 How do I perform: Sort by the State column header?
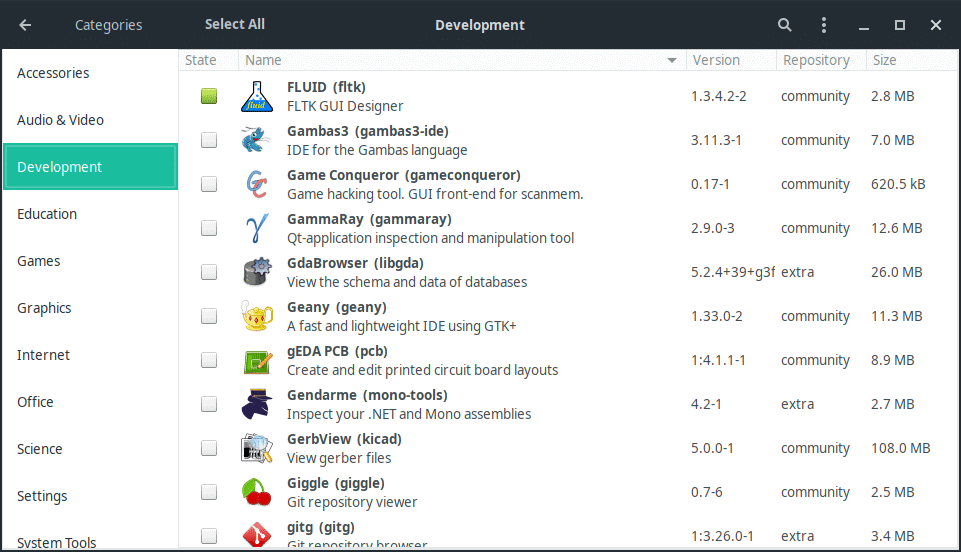click(208, 60)
